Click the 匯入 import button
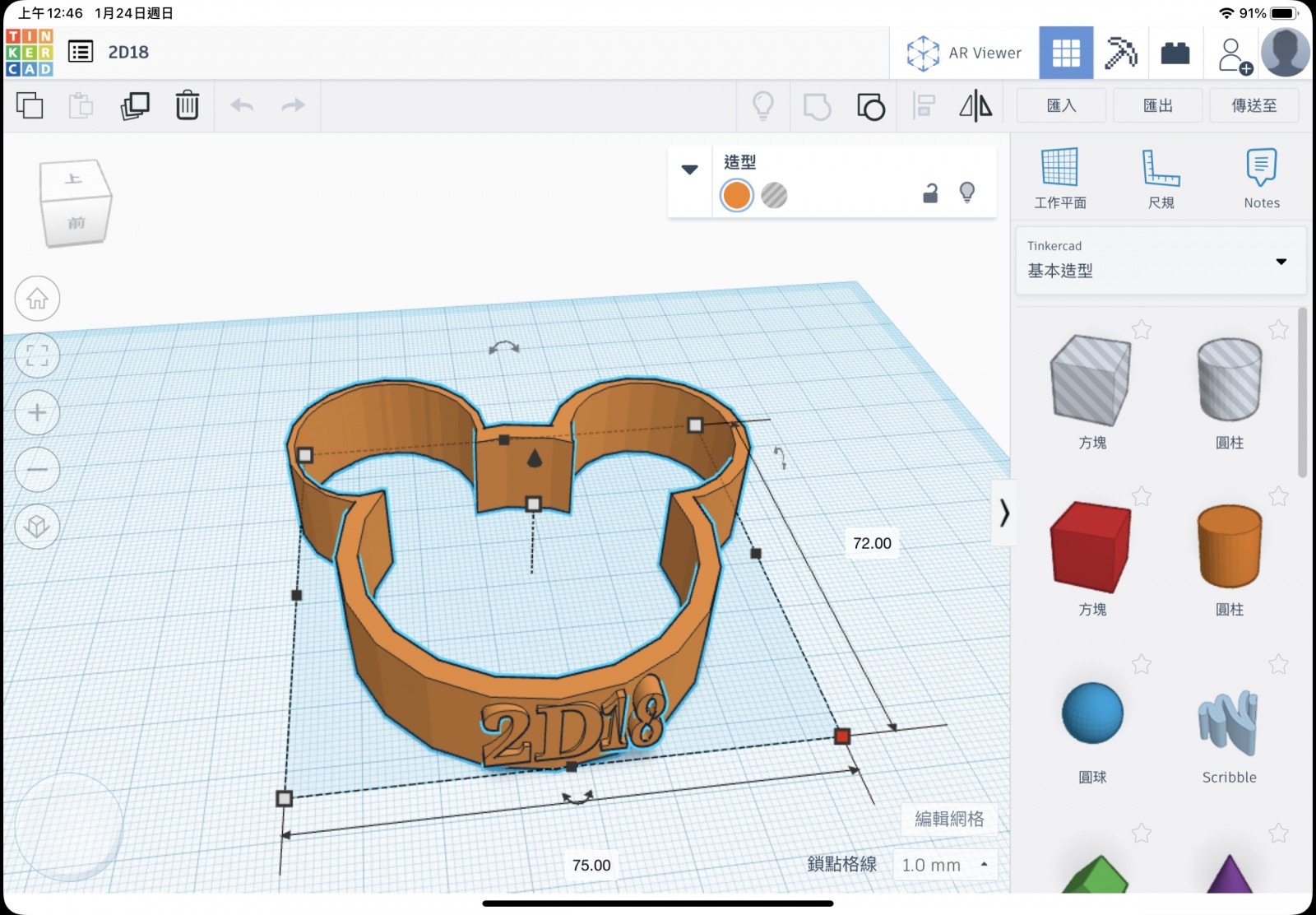The image size is (1316, 915). coord(1061,105)
